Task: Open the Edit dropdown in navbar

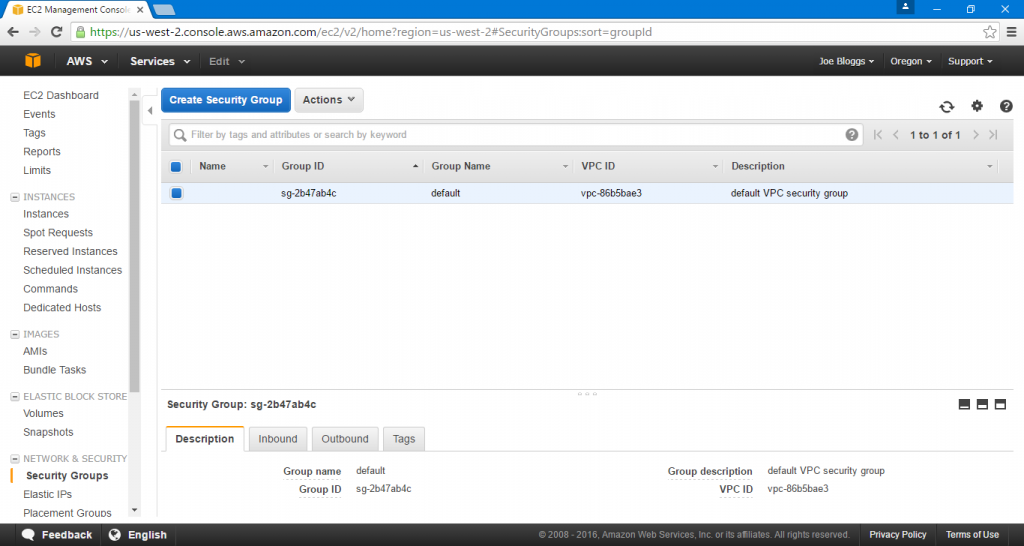Action: coord(227,61)
